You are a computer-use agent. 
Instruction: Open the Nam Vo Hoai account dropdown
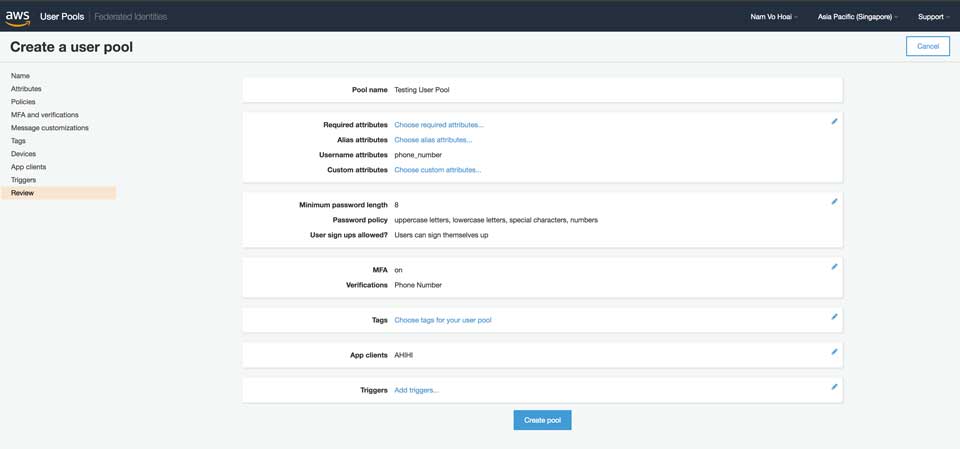coord(774,17)
